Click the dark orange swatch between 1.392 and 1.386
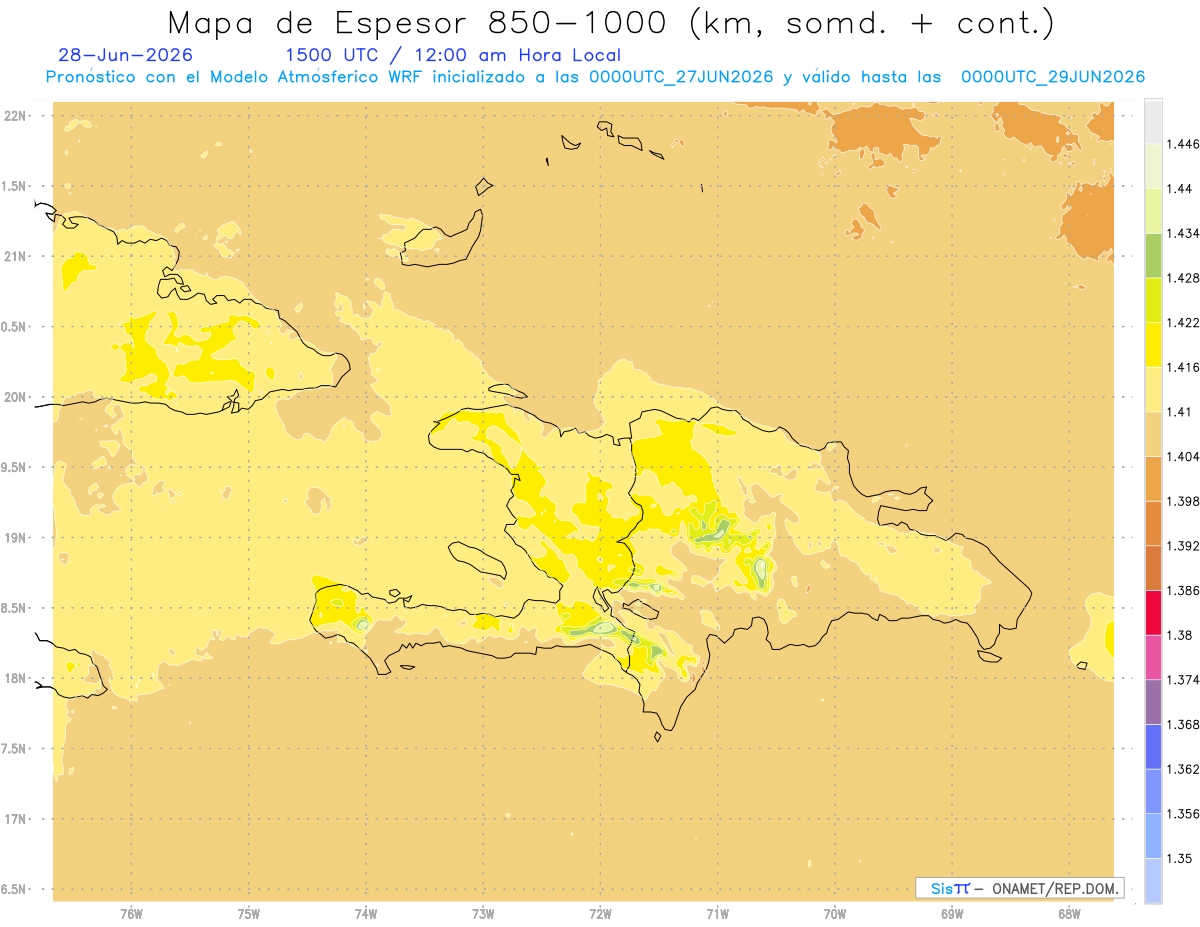Image resolution: width=1200 pixels, height=927 pixels. click(1153, 568)
